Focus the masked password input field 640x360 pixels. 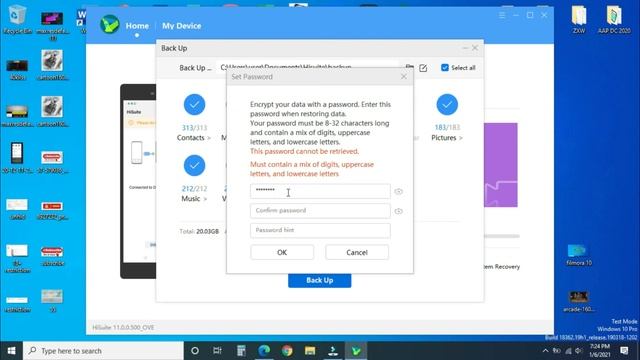pyautogui.click(x=320, y=191)
